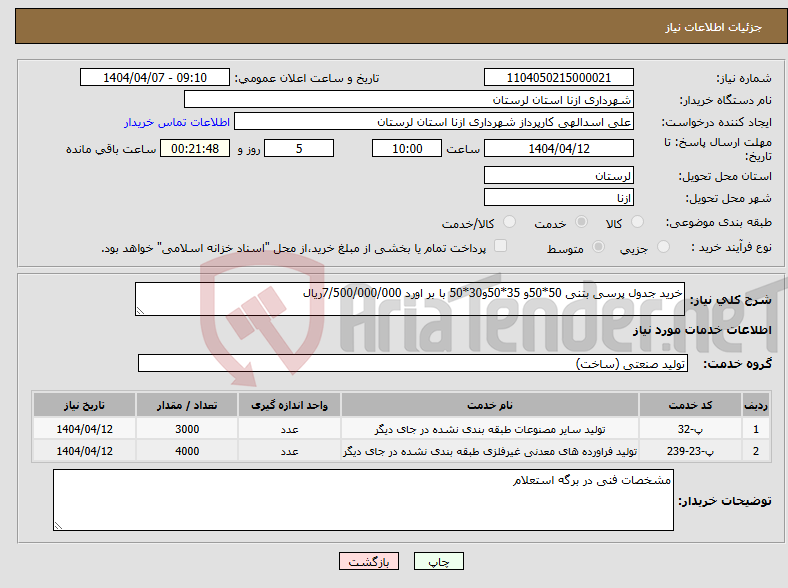This screenshot has height=588, width=788.
Task: Click the response deadline date 1404/04/12 field
Action: tap(558, 148)
